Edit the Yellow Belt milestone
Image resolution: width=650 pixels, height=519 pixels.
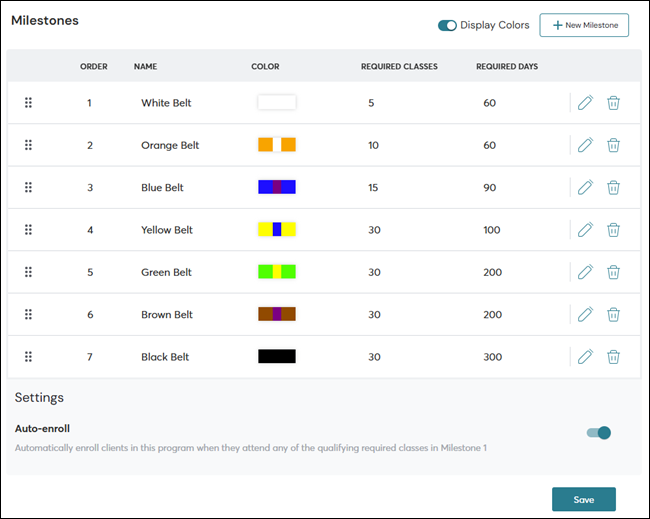(x=585, y=230)
